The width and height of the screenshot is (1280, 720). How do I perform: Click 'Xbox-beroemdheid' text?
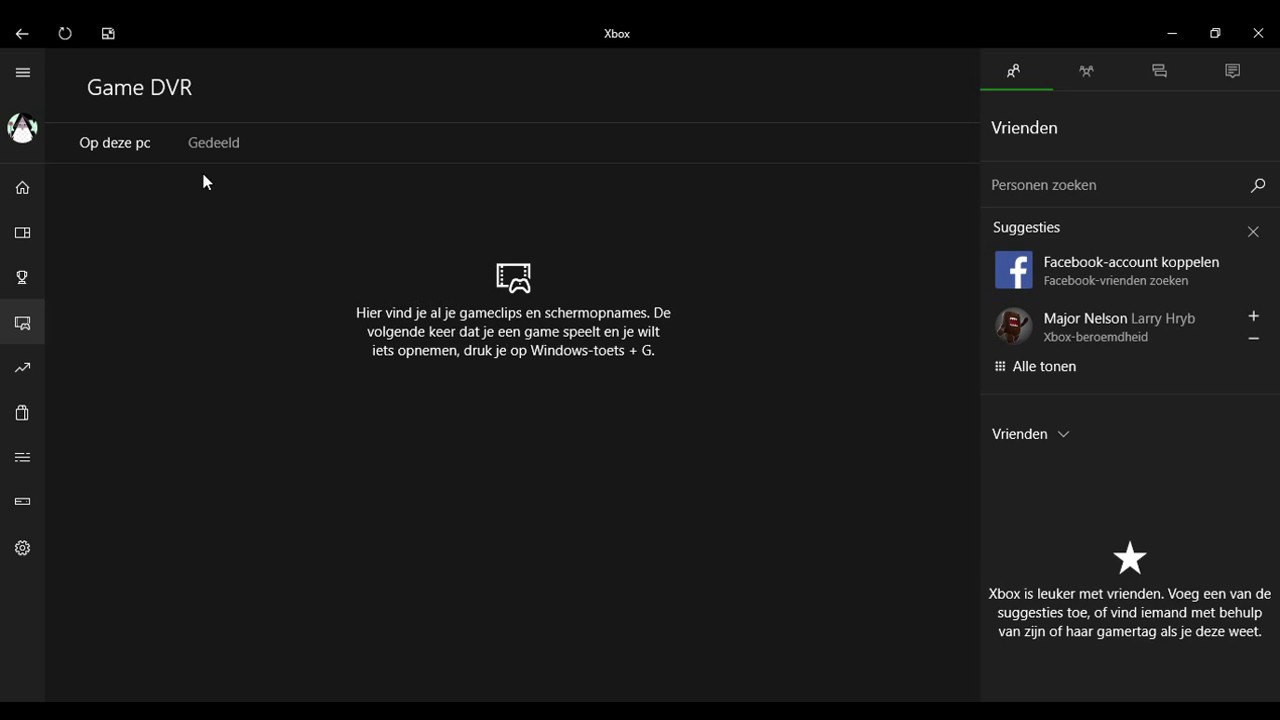(x=1095, y=337)
